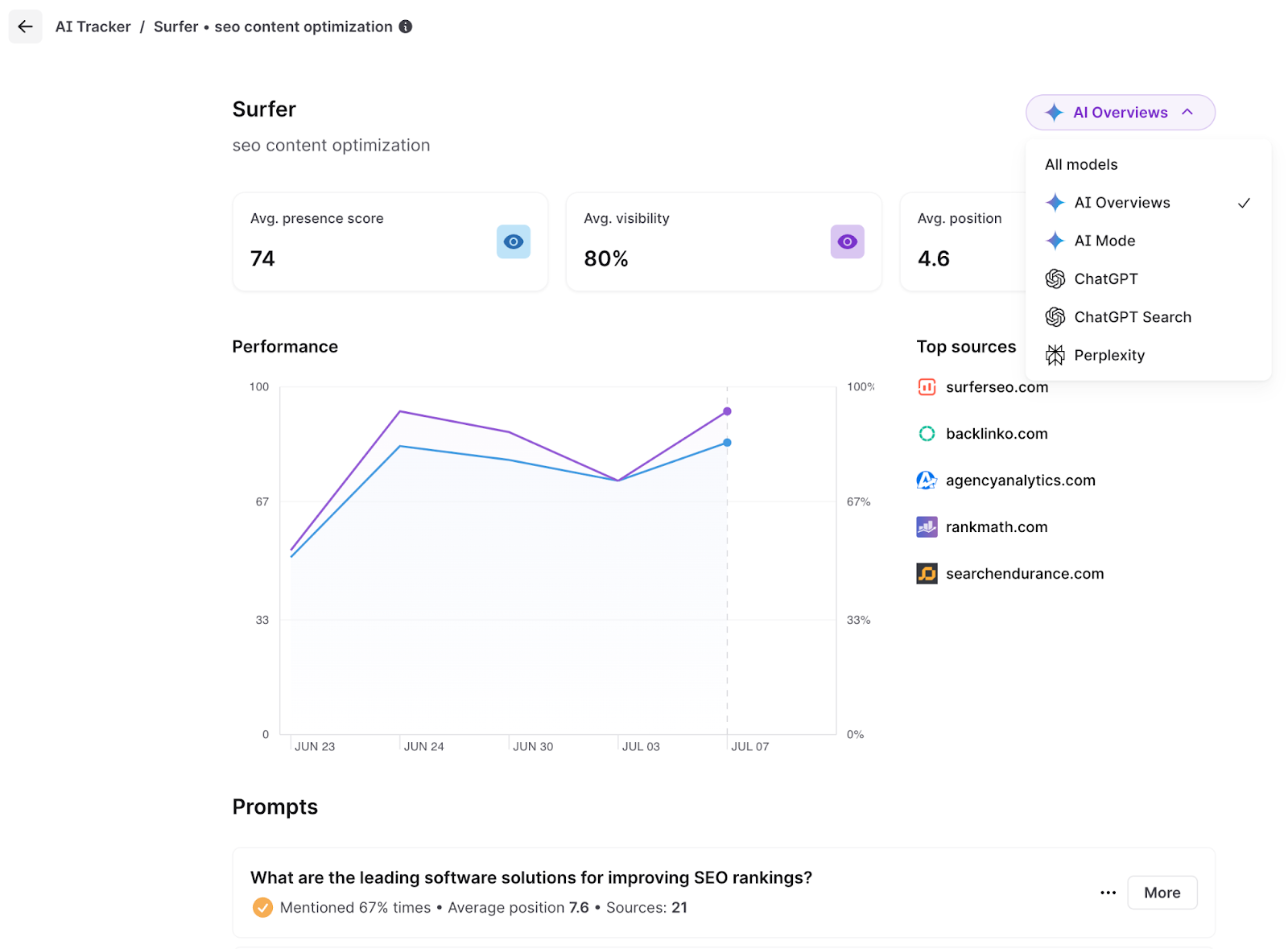Open surferseo.com source link
The width and height of the screenshot is (1288, 949).
tap(997, 387)
